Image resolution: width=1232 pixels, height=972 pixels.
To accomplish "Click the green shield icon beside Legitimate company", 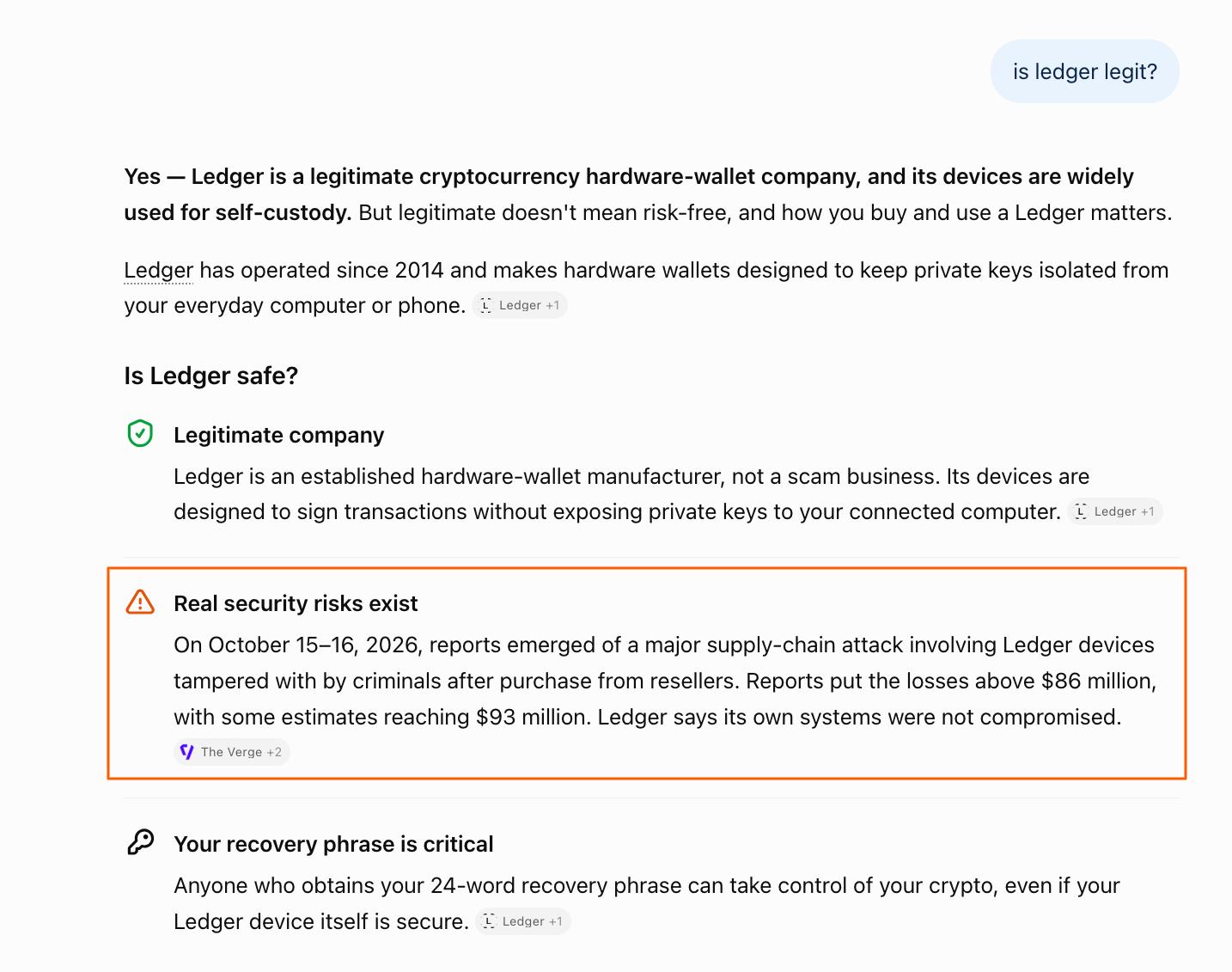I will tap(140, 434).
